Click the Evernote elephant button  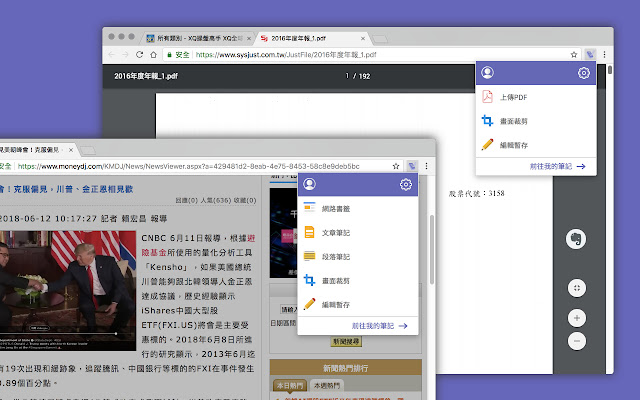click(x=576, y=239)
